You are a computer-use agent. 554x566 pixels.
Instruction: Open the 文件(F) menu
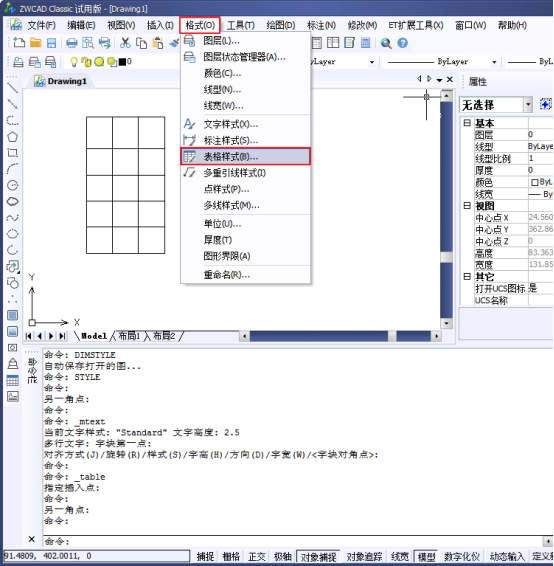point(42,25)
